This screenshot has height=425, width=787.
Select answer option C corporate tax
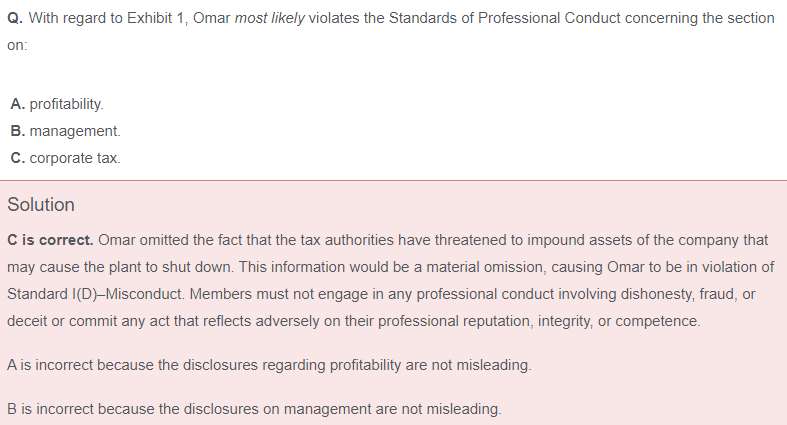tap(65, 158)
